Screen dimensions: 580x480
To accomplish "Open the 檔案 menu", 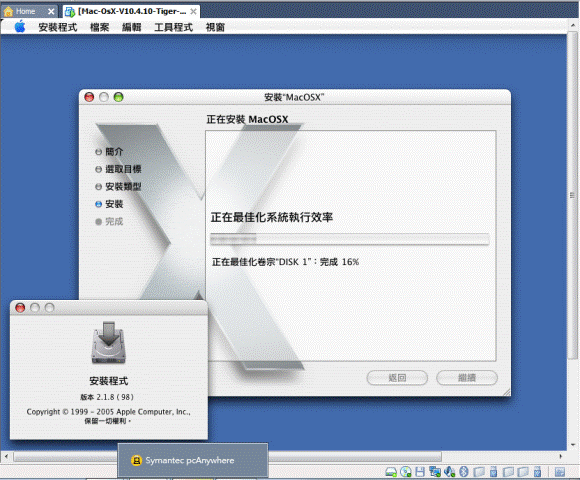I will point(100,27).
